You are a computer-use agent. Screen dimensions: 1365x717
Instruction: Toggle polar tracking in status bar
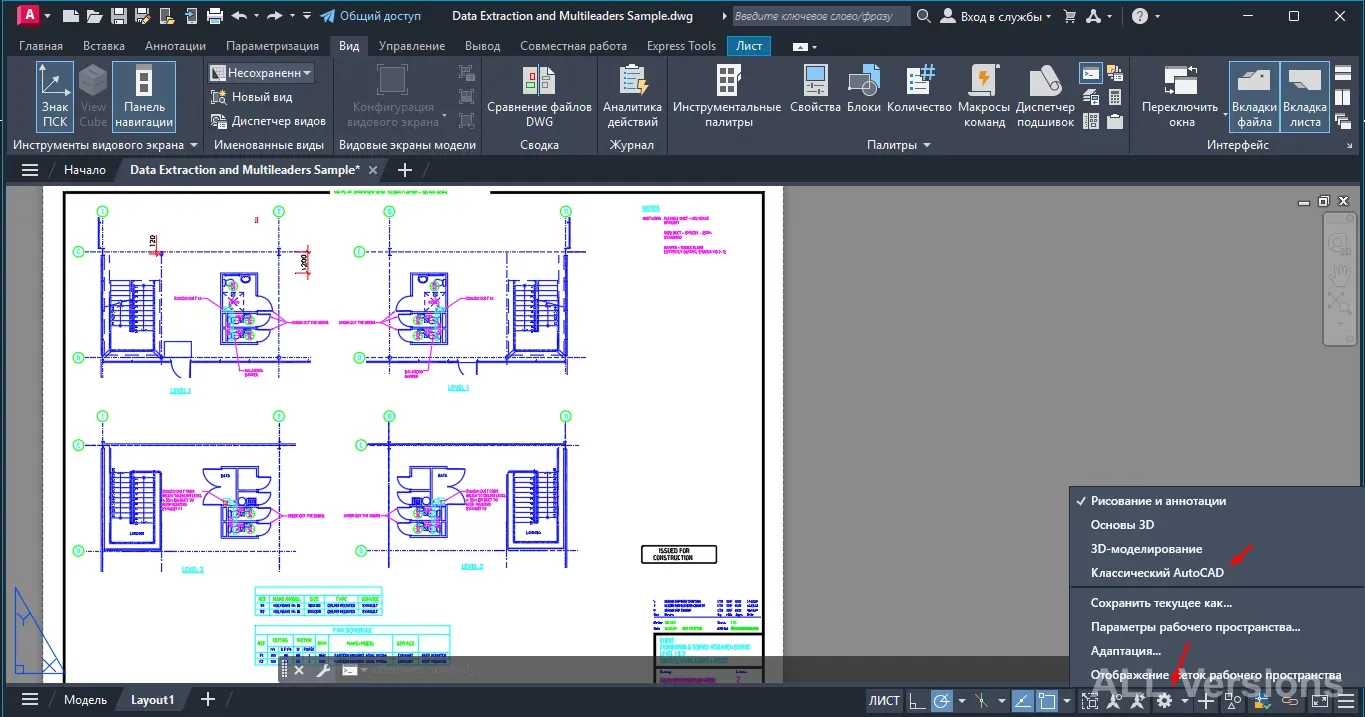(x=941, y=701)
